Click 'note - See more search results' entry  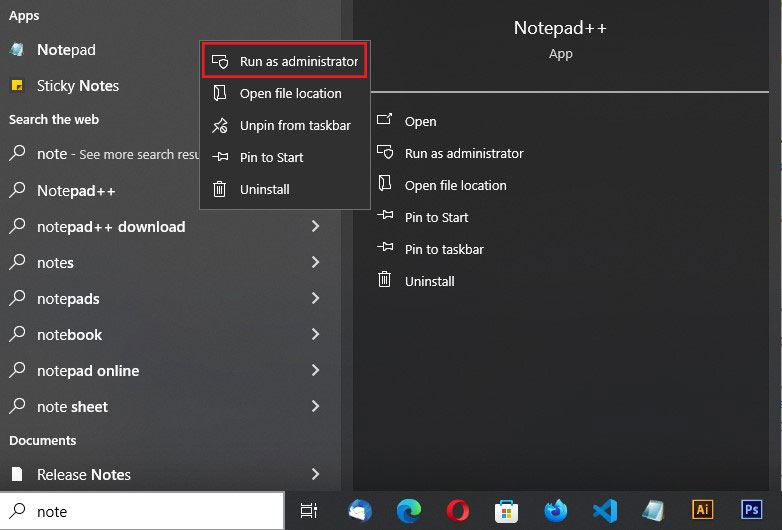100,154
